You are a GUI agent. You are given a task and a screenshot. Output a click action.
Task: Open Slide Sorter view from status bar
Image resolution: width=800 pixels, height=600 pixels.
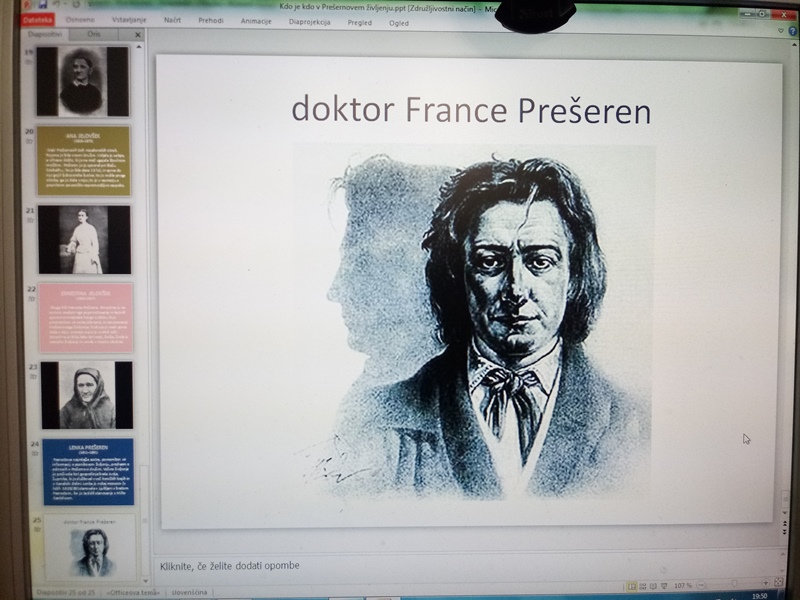click(x=642, y=586)
